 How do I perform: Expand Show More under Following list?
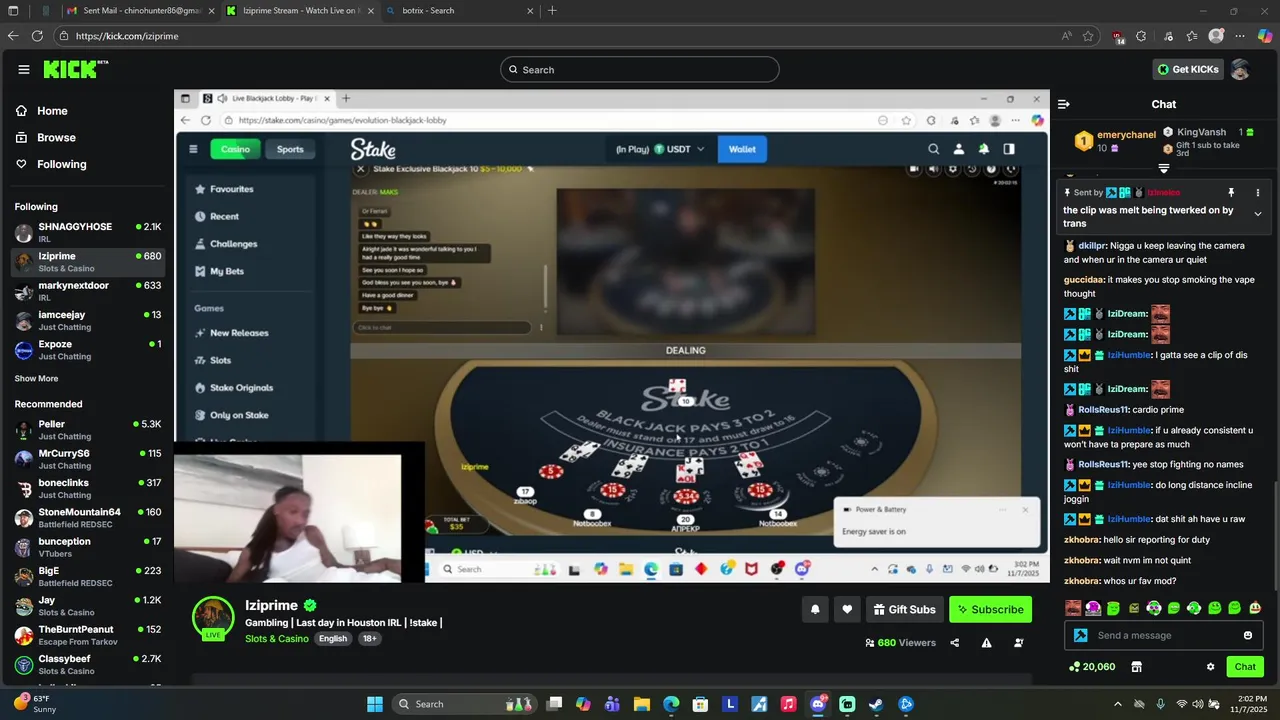pos(36,378)
